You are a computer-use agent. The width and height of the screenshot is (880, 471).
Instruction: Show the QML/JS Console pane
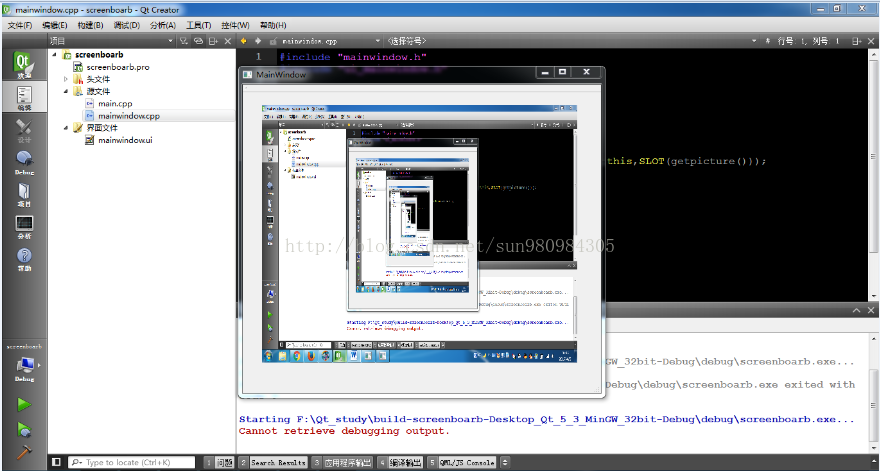pyautogui.click(x=462, y=463)
